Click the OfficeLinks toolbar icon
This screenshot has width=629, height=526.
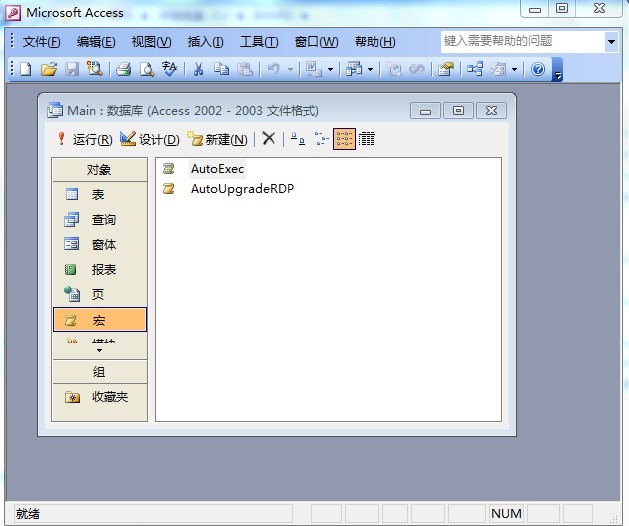[313, 69]
